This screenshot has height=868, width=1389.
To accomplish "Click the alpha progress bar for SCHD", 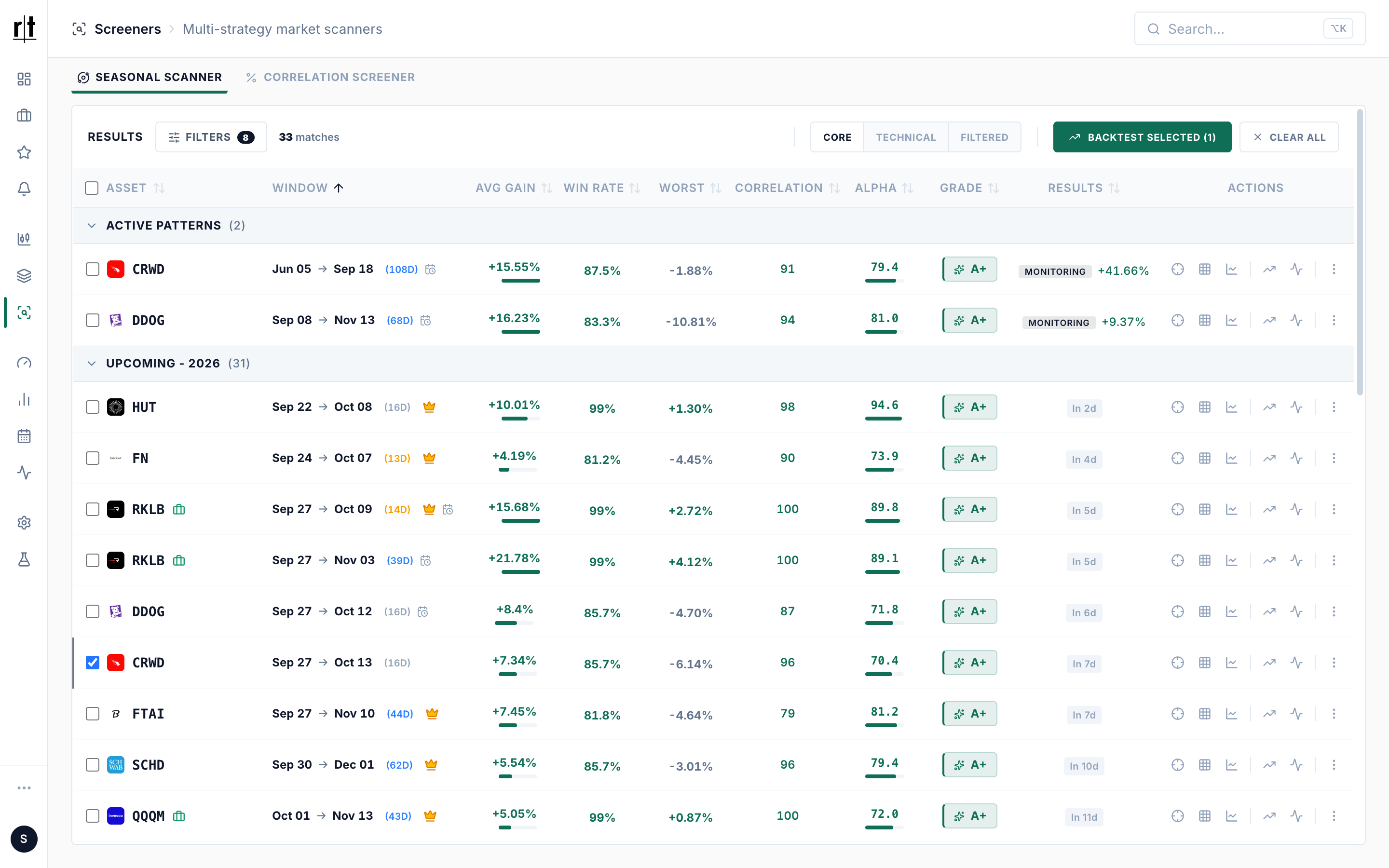I will tap(884, 776).
